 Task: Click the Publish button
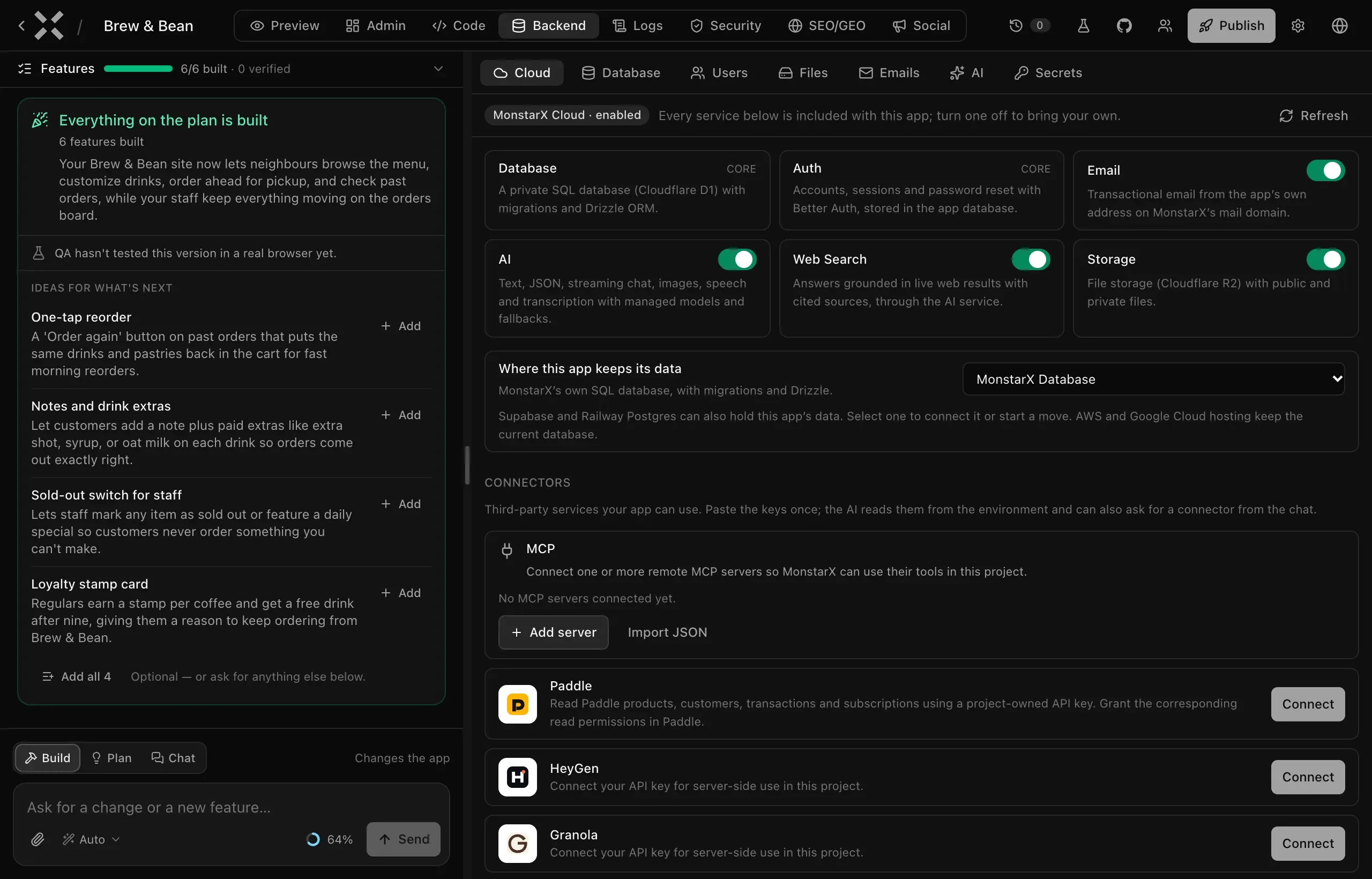pos(1231,26)
